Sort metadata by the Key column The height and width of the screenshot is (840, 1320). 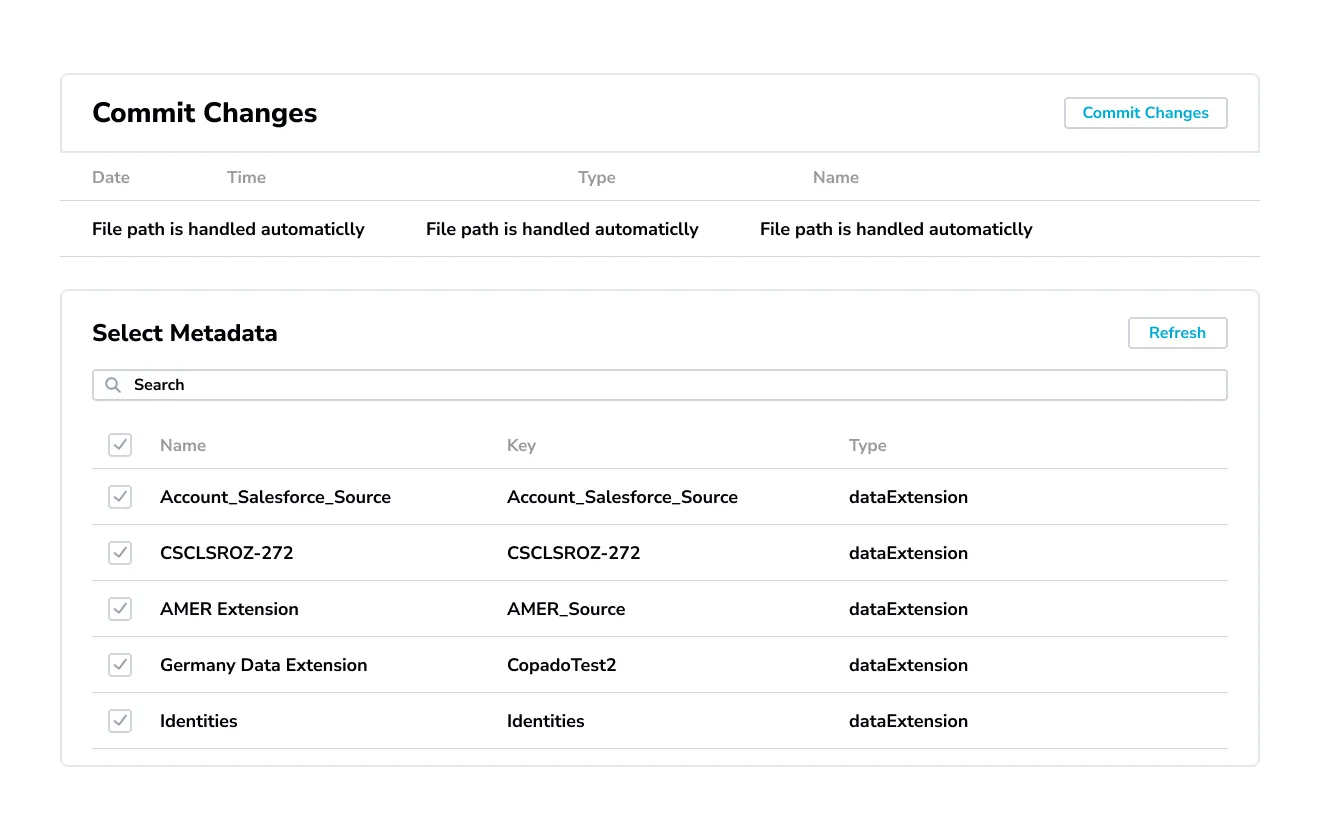pos(521,445)
